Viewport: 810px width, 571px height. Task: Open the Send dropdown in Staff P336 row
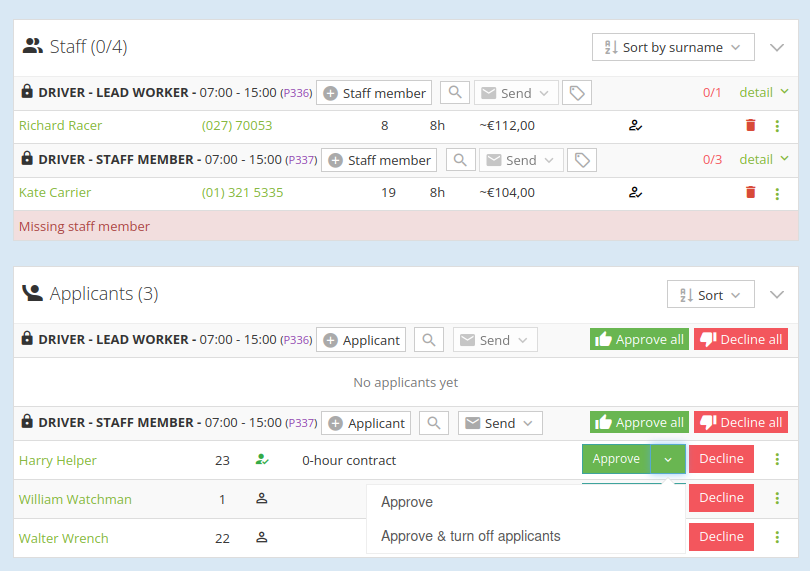pyautogui.click(x=516, y=93)
